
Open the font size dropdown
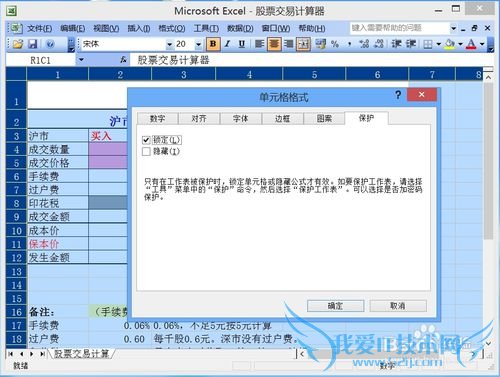tap(198, 44)
